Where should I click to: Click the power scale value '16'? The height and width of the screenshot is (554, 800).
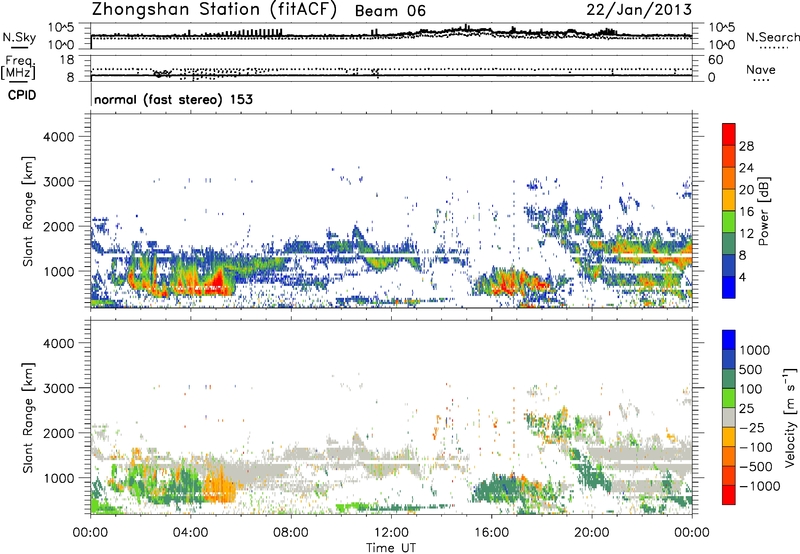click(x=746, y=212)
